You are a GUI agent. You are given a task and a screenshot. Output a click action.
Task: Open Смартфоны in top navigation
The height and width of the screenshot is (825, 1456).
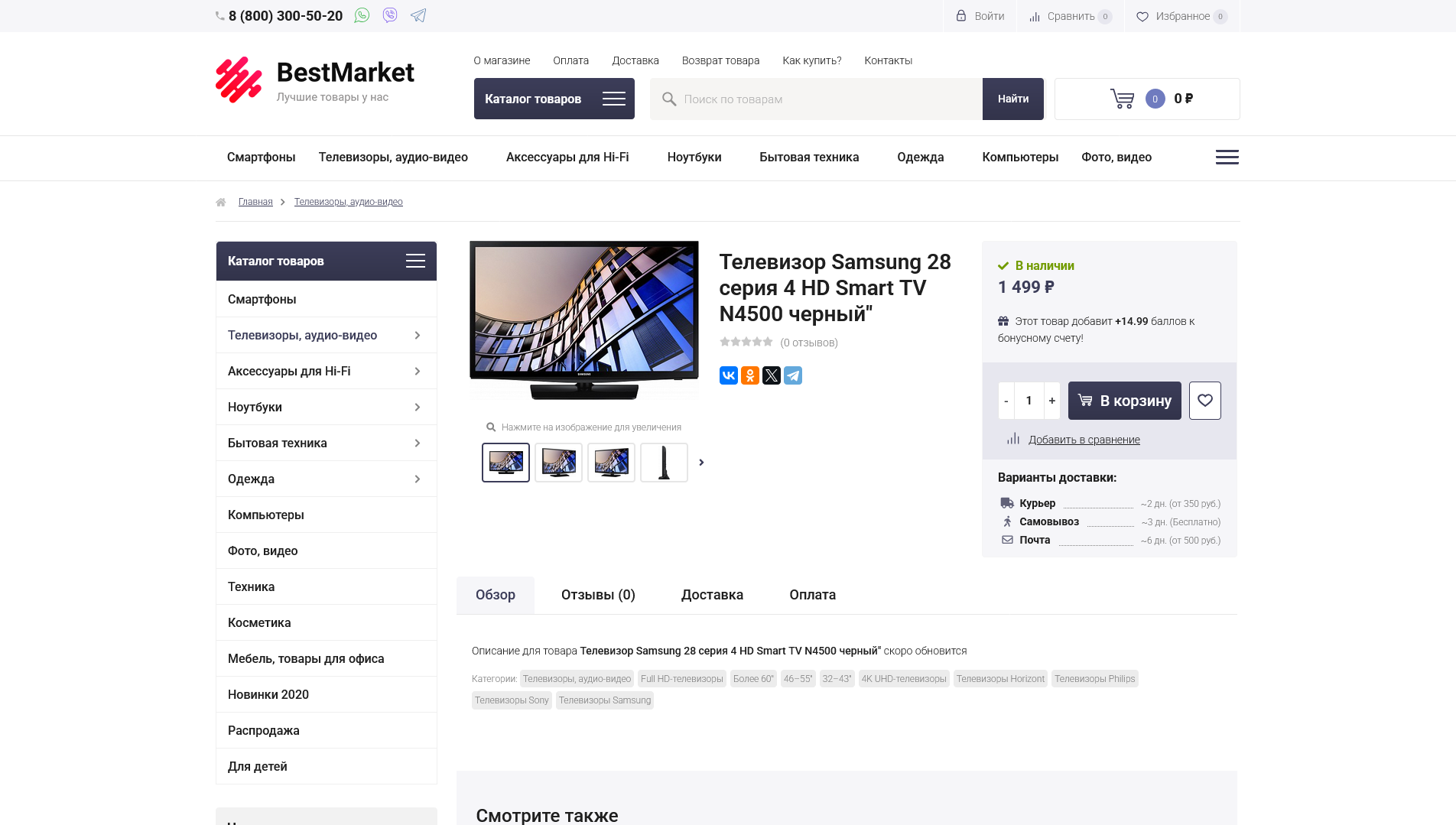coord(261,157)
